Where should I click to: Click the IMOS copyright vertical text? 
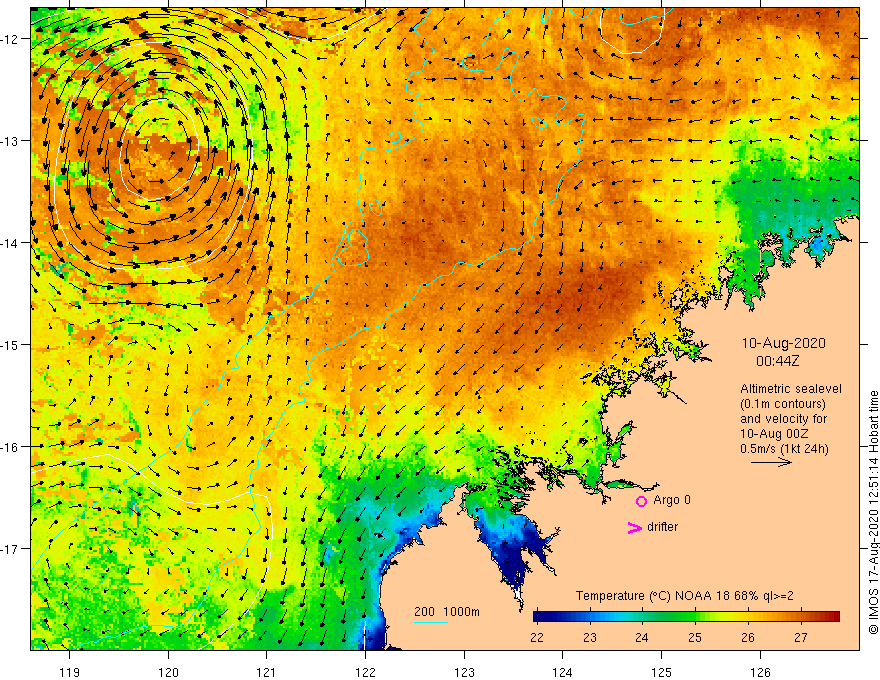(x=873, y=513)
